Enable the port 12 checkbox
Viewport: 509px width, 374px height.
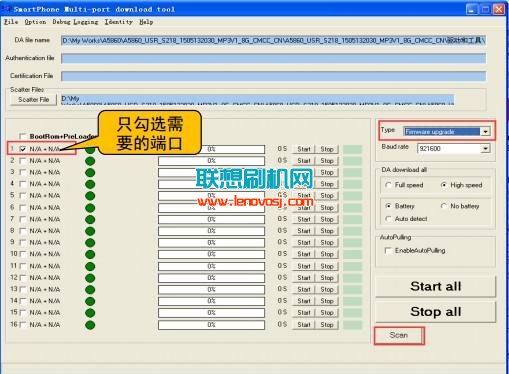pos(23,278)
